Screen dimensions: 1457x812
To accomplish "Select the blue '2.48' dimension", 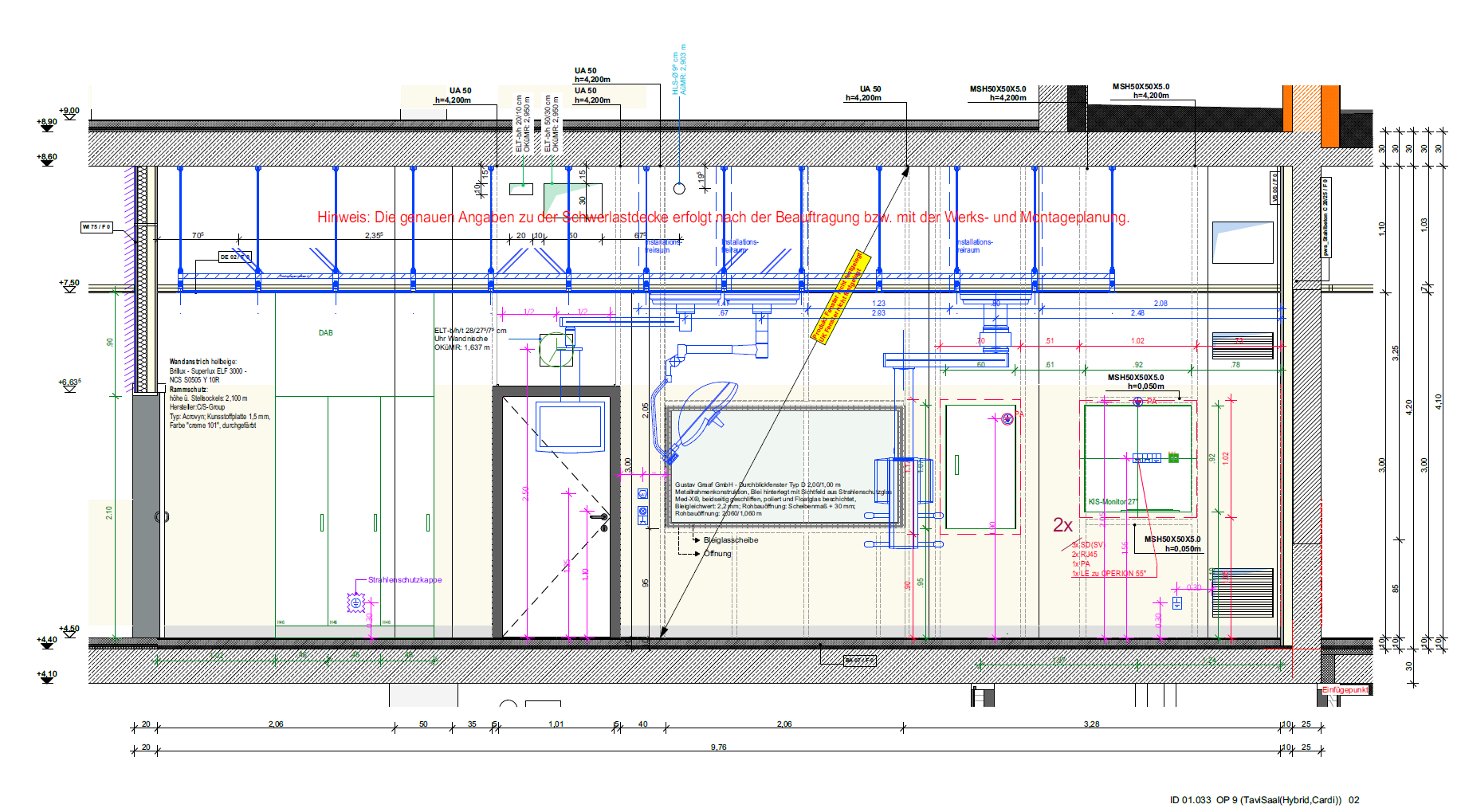I will pyautogui.click(x=1137, y=313).
